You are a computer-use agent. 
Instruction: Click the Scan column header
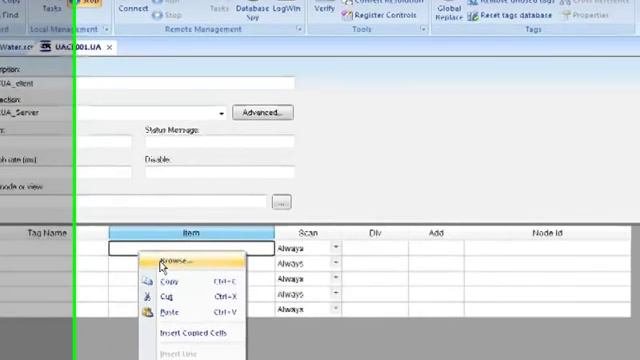click(308, 233)
